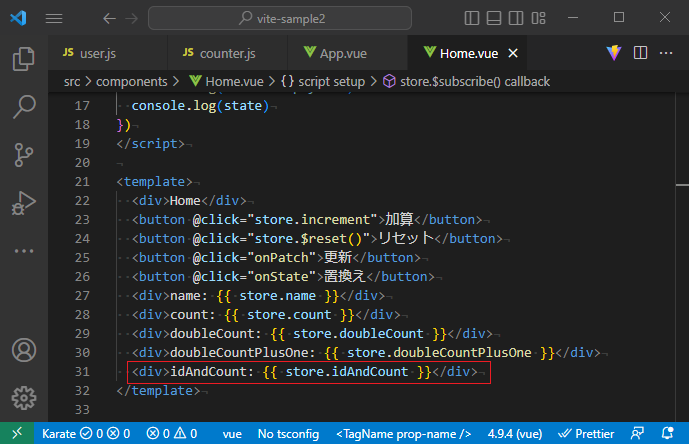
Task: Open a remote window from status bar
Action: [x=17, y=433]
